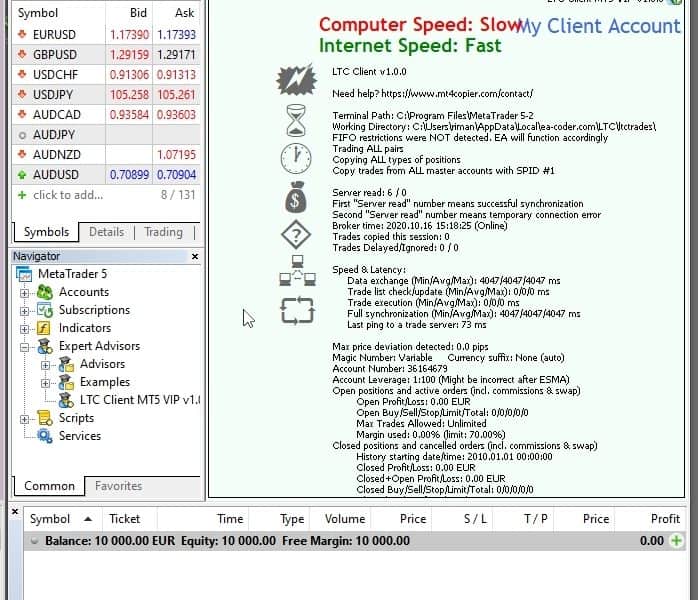Expand the Scripts tree node
This screenshot has width=698, height=600.
click(24, 419)
